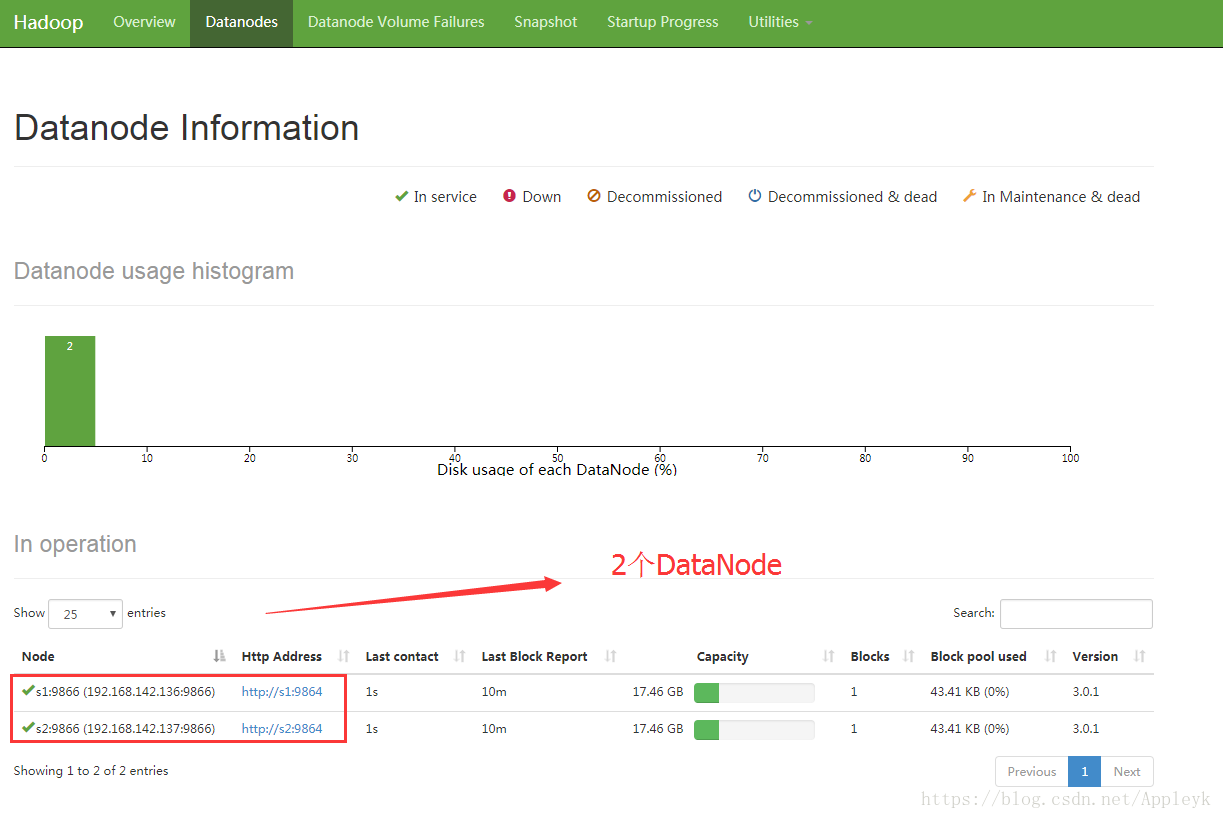Click the 17.46 GB capacity for s2
The width and height of the screenshot is (1223, 819).
tap(658, 729)
